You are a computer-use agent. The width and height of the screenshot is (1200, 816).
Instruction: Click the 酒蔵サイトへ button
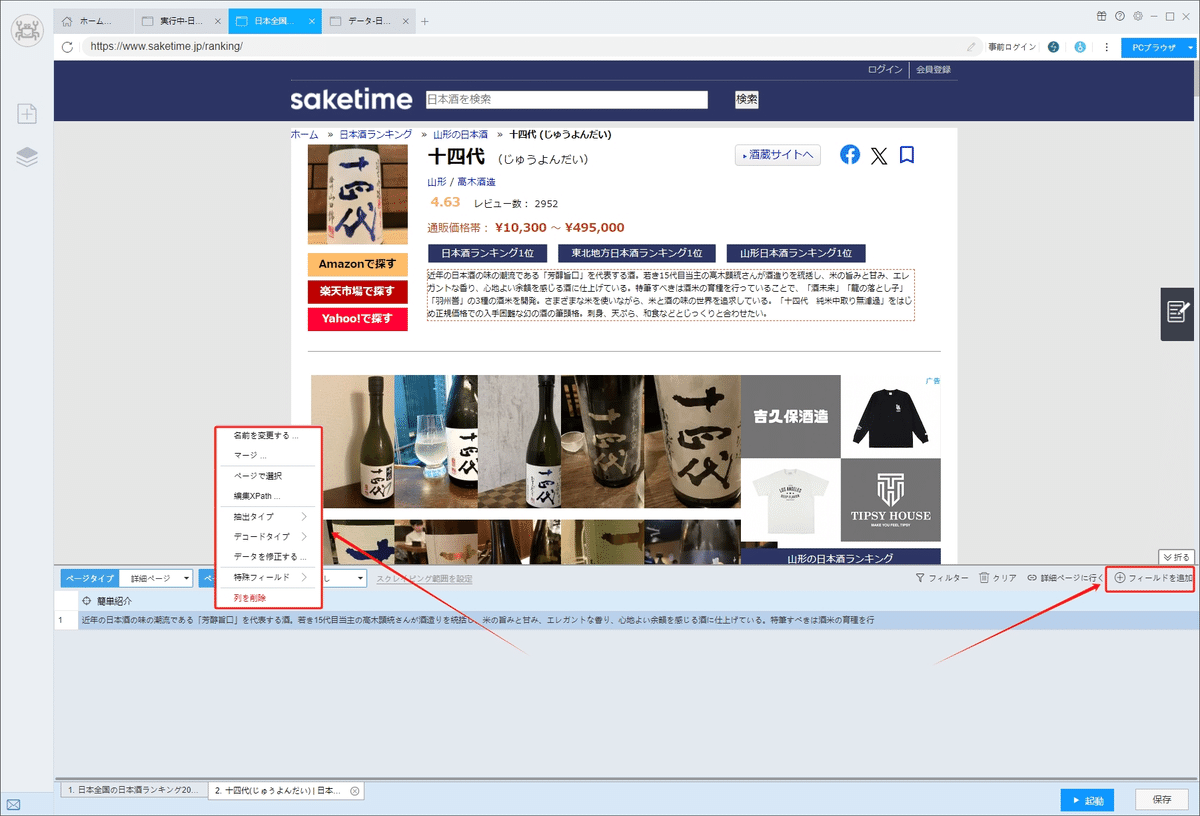pos(777,155)
